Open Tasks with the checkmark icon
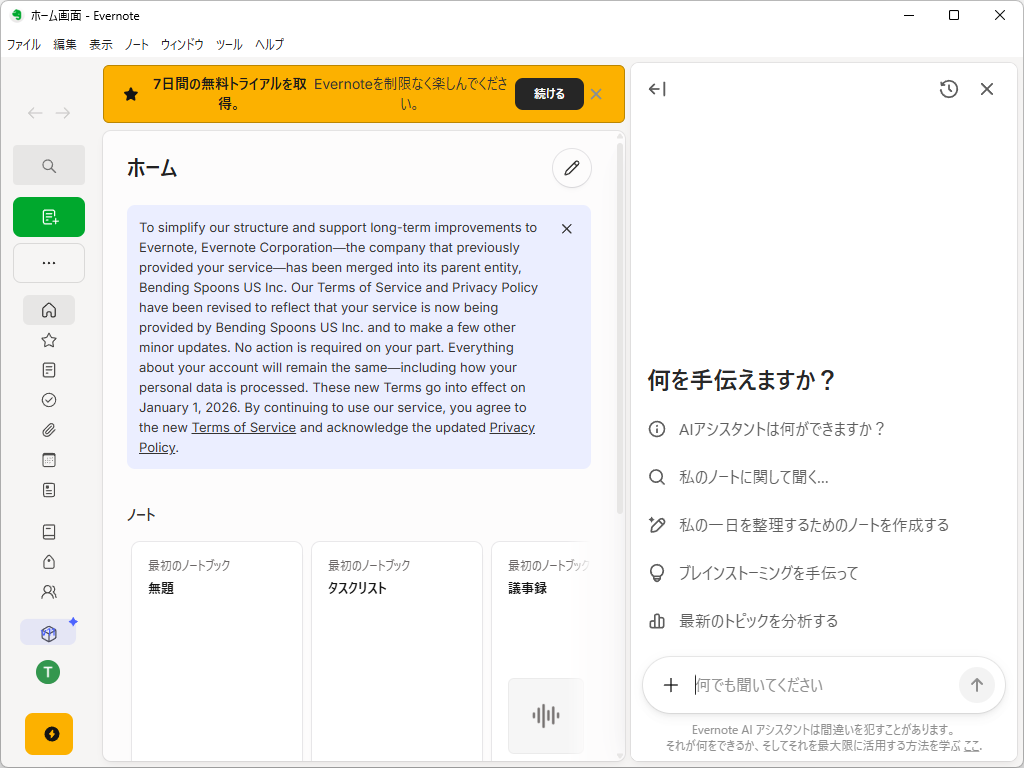The height and width of the screenshot is (768, 1024). point(48,400)
